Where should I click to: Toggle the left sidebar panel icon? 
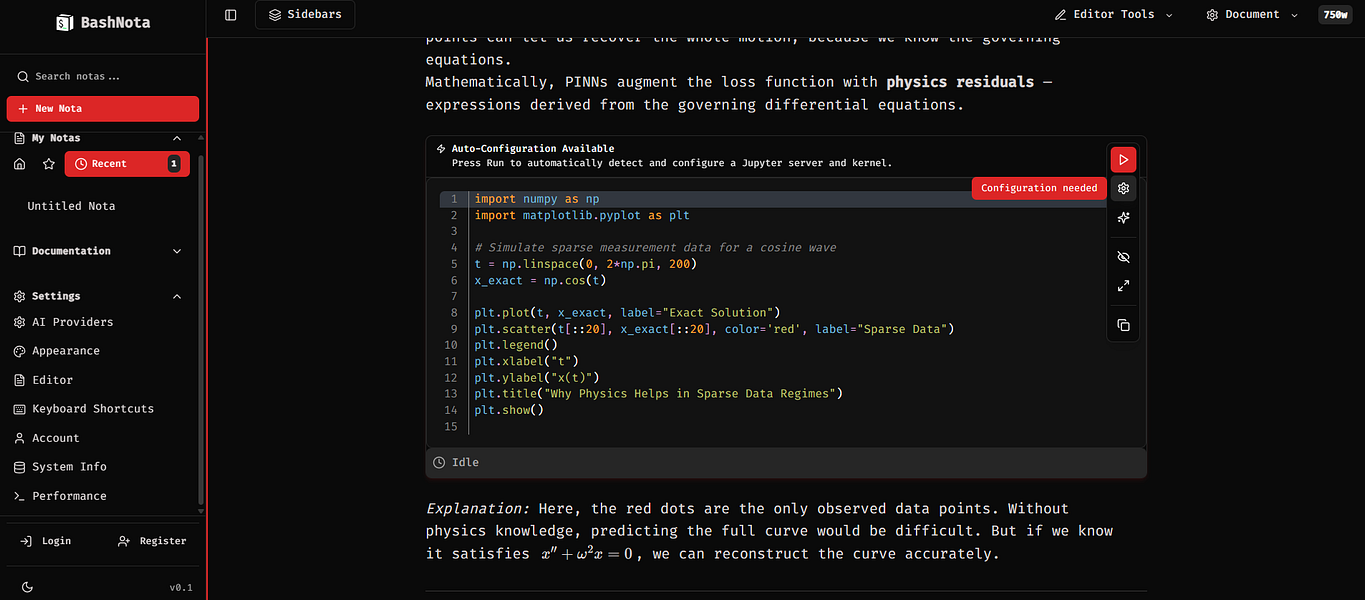point(231,15)
